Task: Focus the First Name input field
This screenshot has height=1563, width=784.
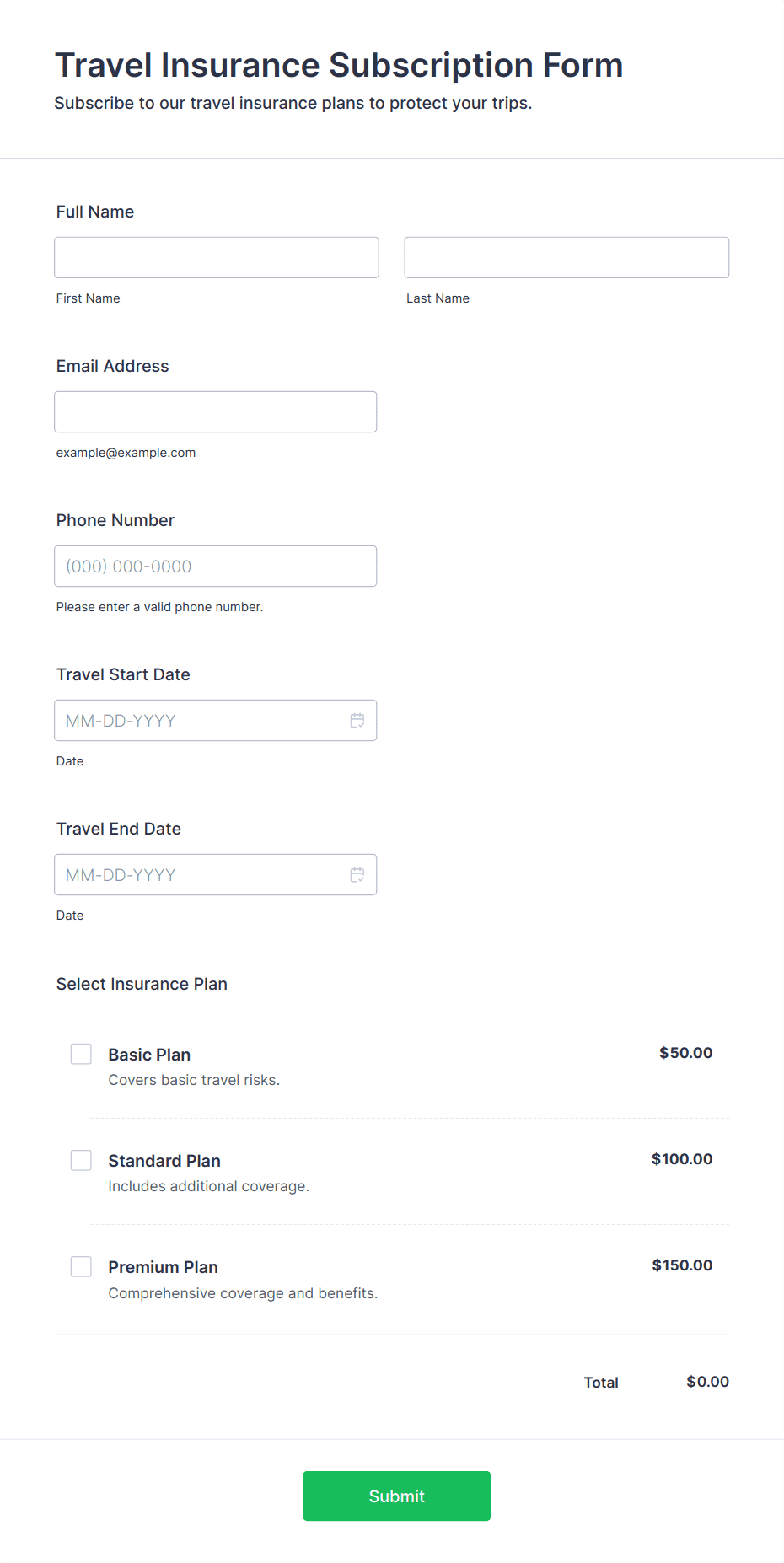Action: (217, 257)
